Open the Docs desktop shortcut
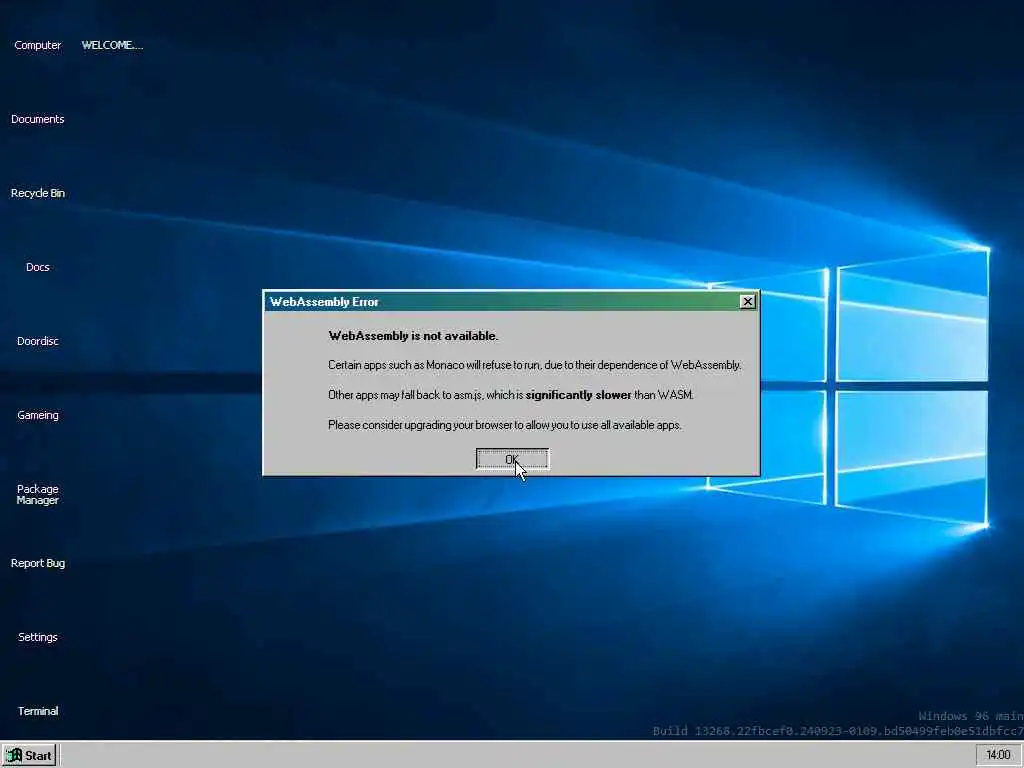The width and height of the screenshot is (1024, 768). click(x=37, y=266)
